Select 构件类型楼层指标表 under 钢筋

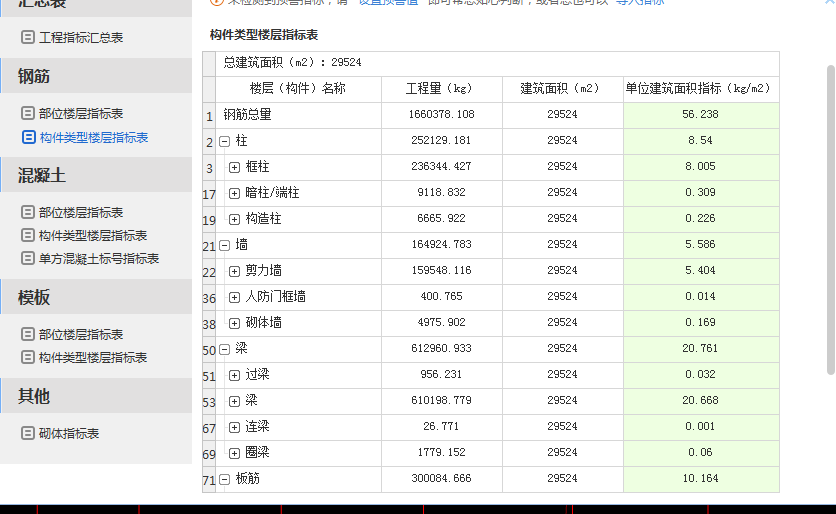93,138
